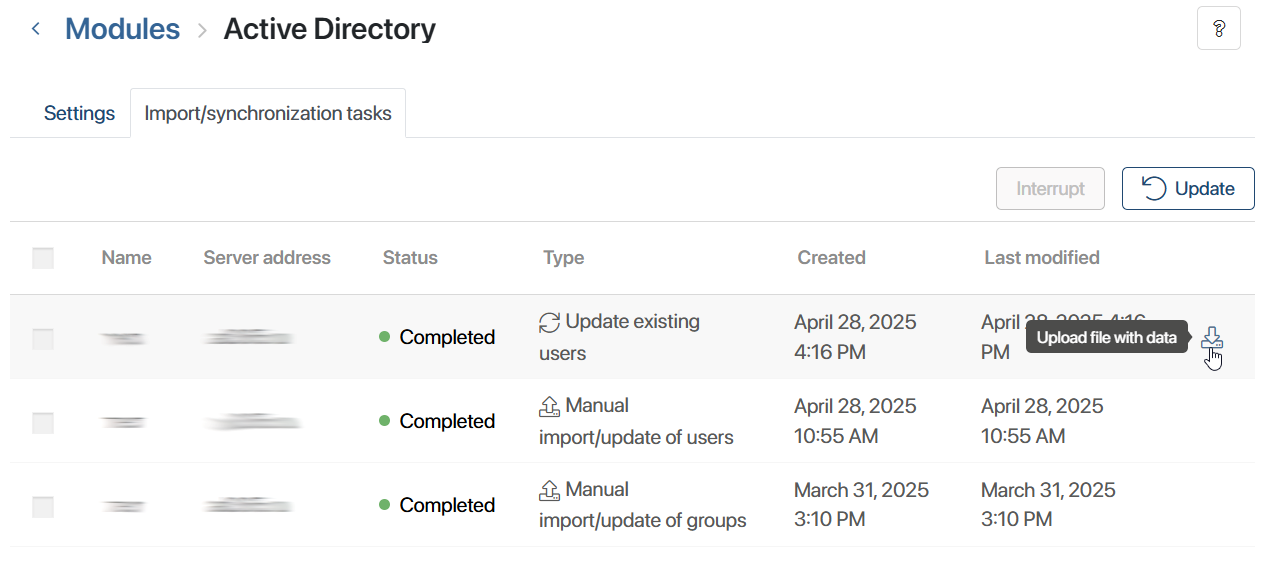Viewport: 1265px width, 561px height.
Task: Click the Manual import/update of groups text
Action: click(x=643, y=505)
